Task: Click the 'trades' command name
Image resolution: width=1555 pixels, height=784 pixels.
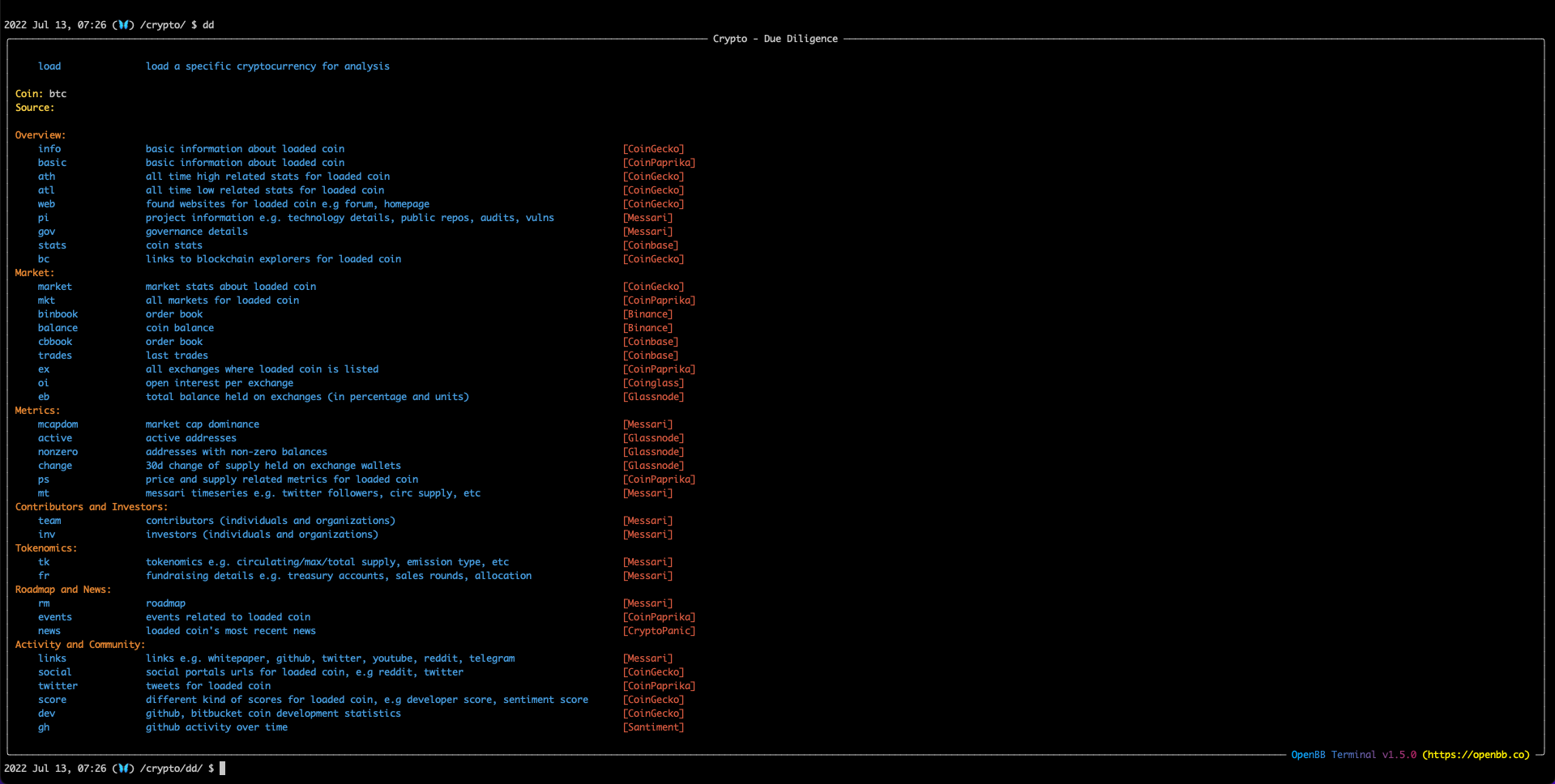Action: [x=55, y=356]
